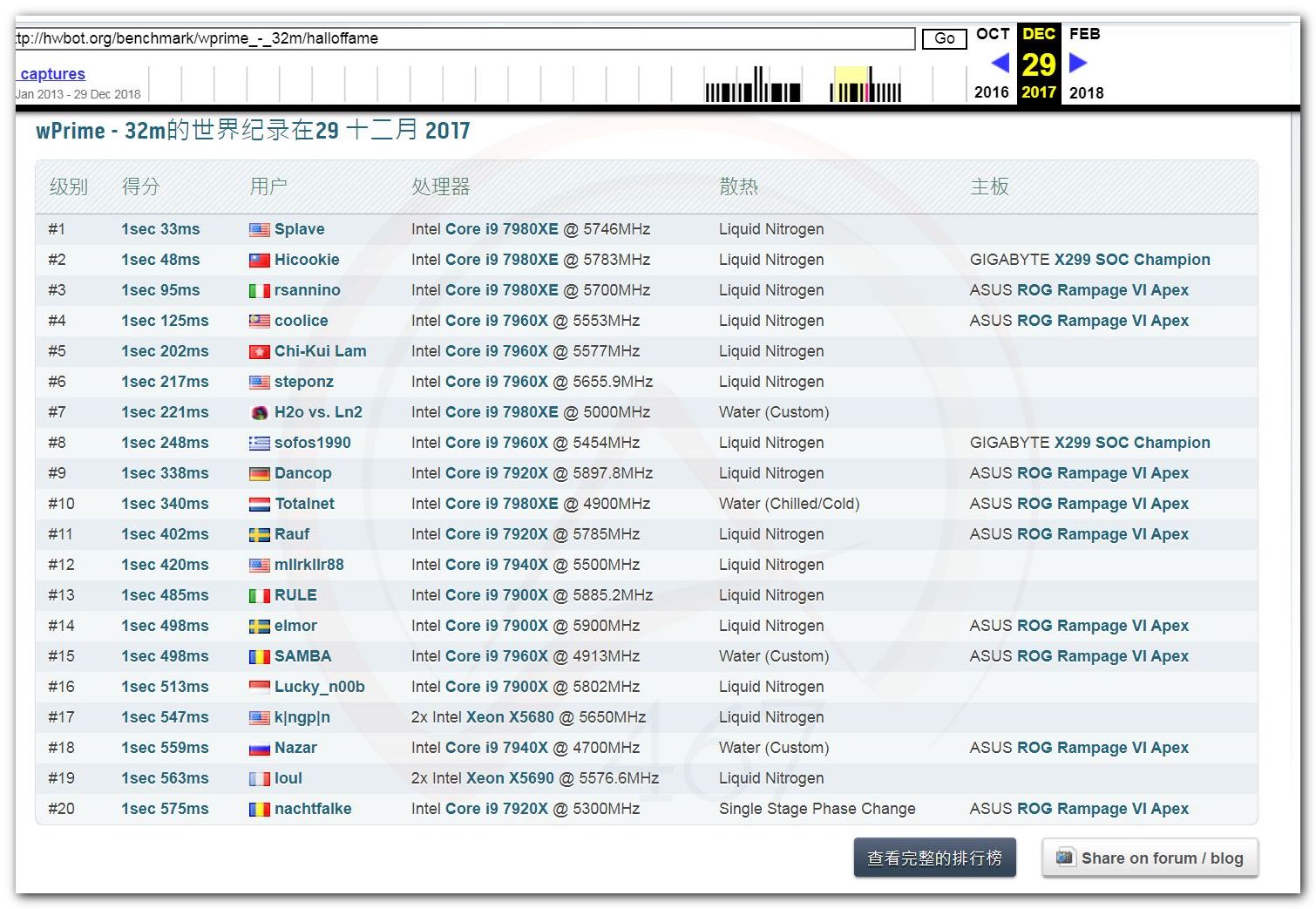The width and height of the screenshot is (1316, 909).
Task: Open the captures link
Action: pos(52,74)
